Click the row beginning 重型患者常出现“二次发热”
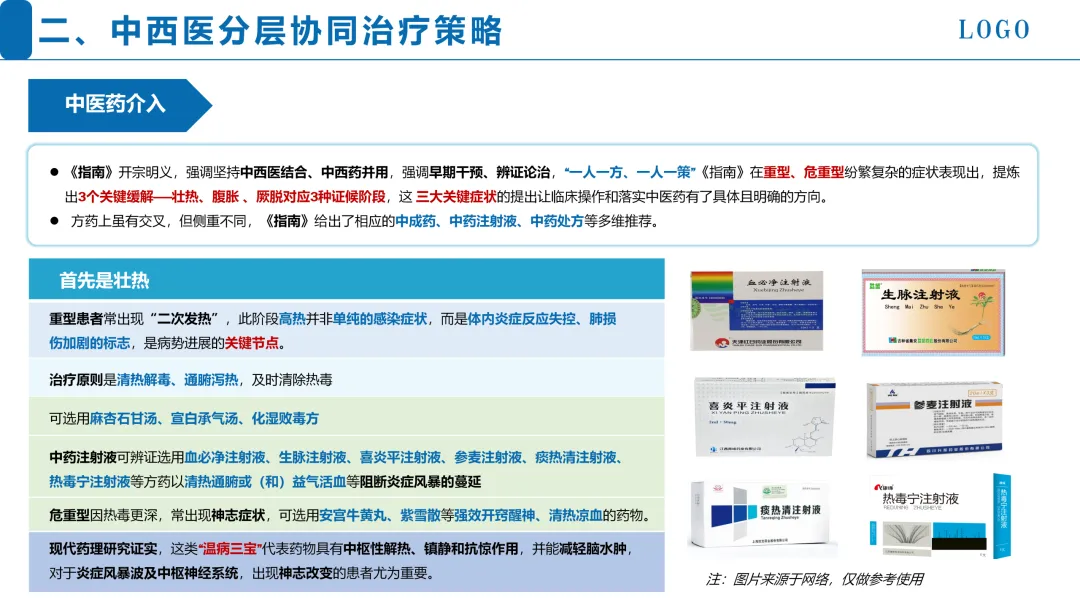This screenshot has width=1080, height=608. click(346, 330)
